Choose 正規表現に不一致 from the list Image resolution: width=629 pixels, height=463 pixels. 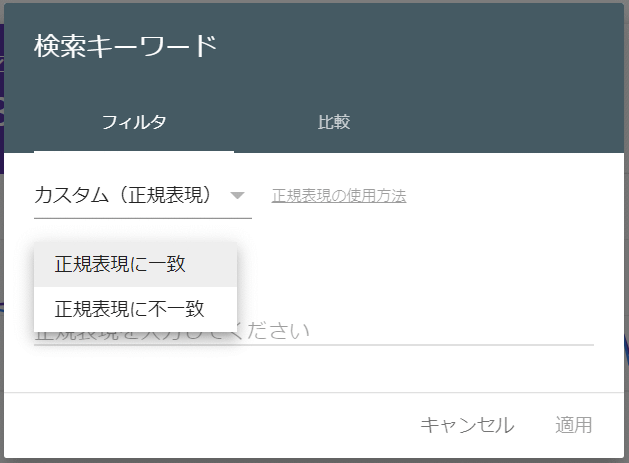tap(136, 309)
